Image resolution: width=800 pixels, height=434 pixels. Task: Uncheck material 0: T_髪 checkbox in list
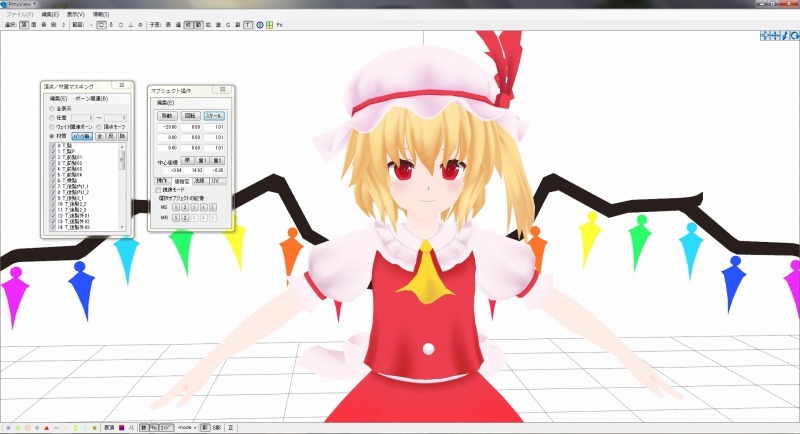click(x=53, y=146)
